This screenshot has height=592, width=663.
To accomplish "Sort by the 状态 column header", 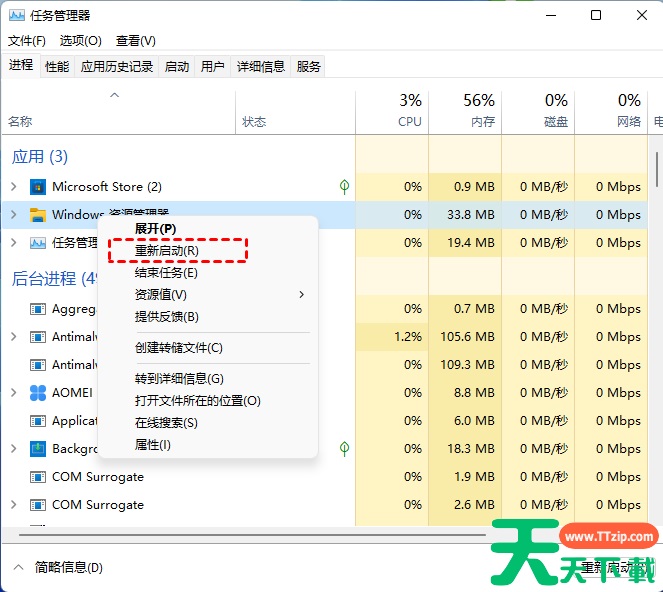I will point(295,112).
